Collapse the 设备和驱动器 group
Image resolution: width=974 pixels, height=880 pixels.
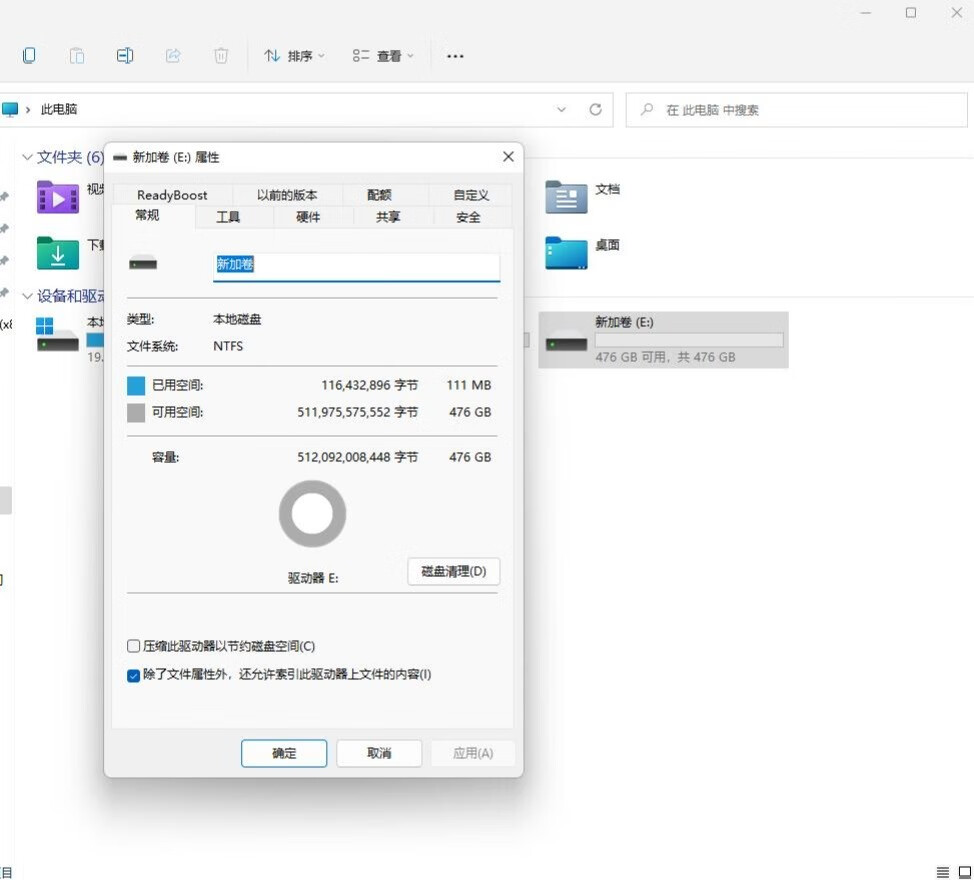(27, 296)
